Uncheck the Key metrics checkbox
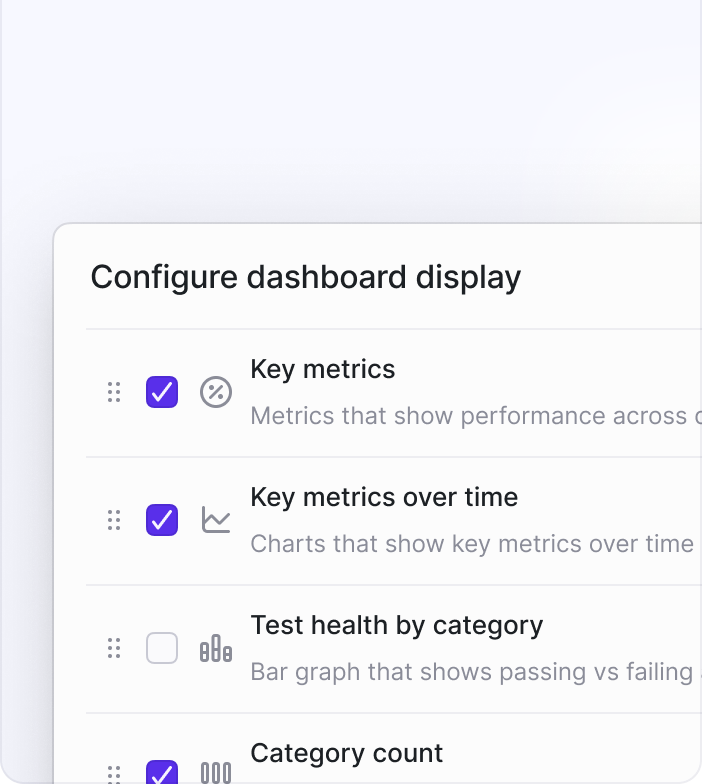This screenshot has width=702, height=784. (x=162, y=392)
